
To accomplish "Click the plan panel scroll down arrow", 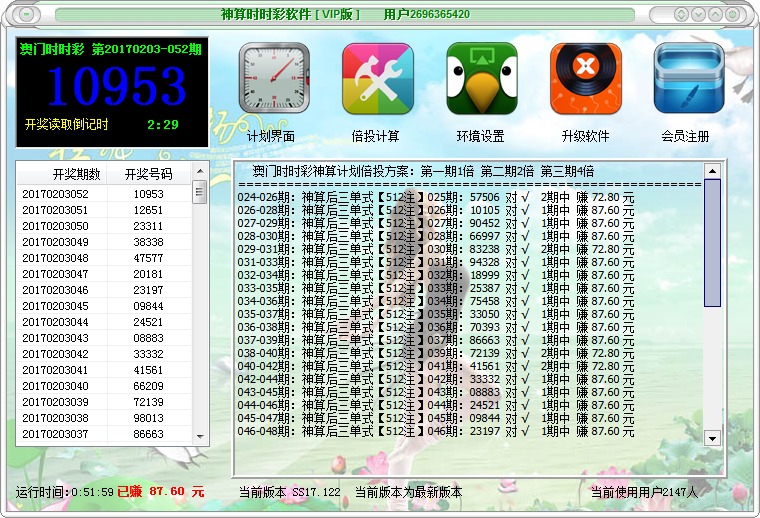I will pyautogui.click(x=712, y=439).
